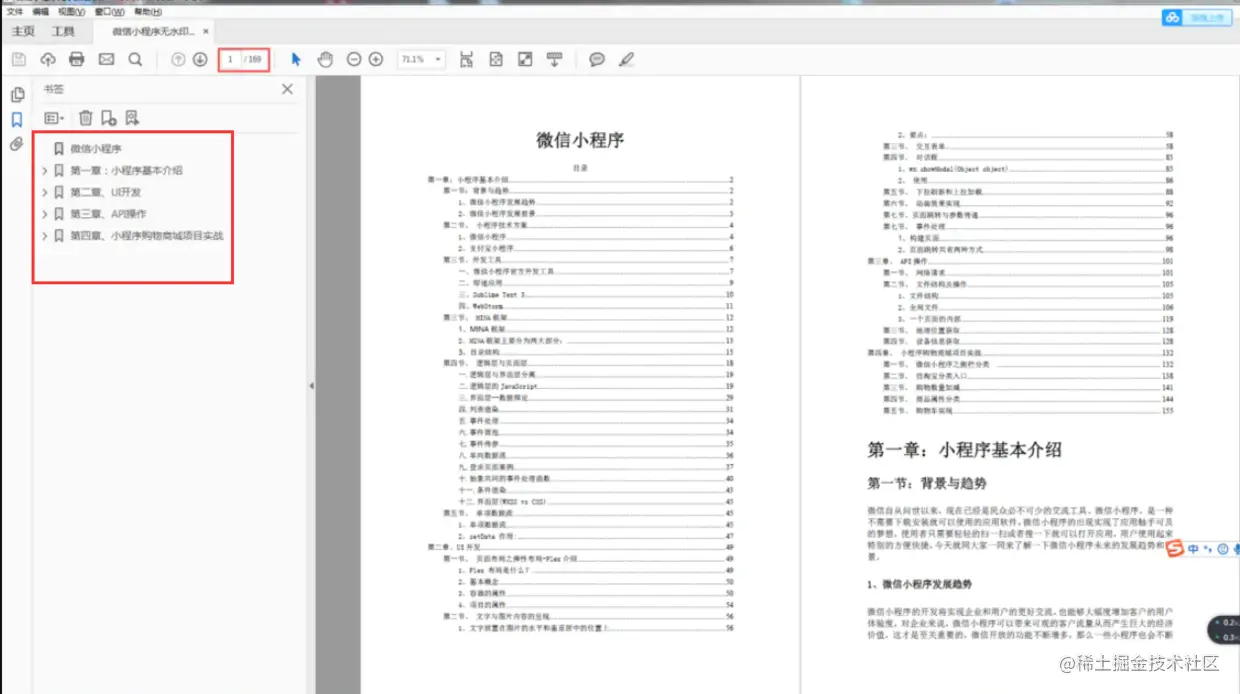
Task: Open the 71.1% zoom level dropdown
Action: (x=419, y=59)
